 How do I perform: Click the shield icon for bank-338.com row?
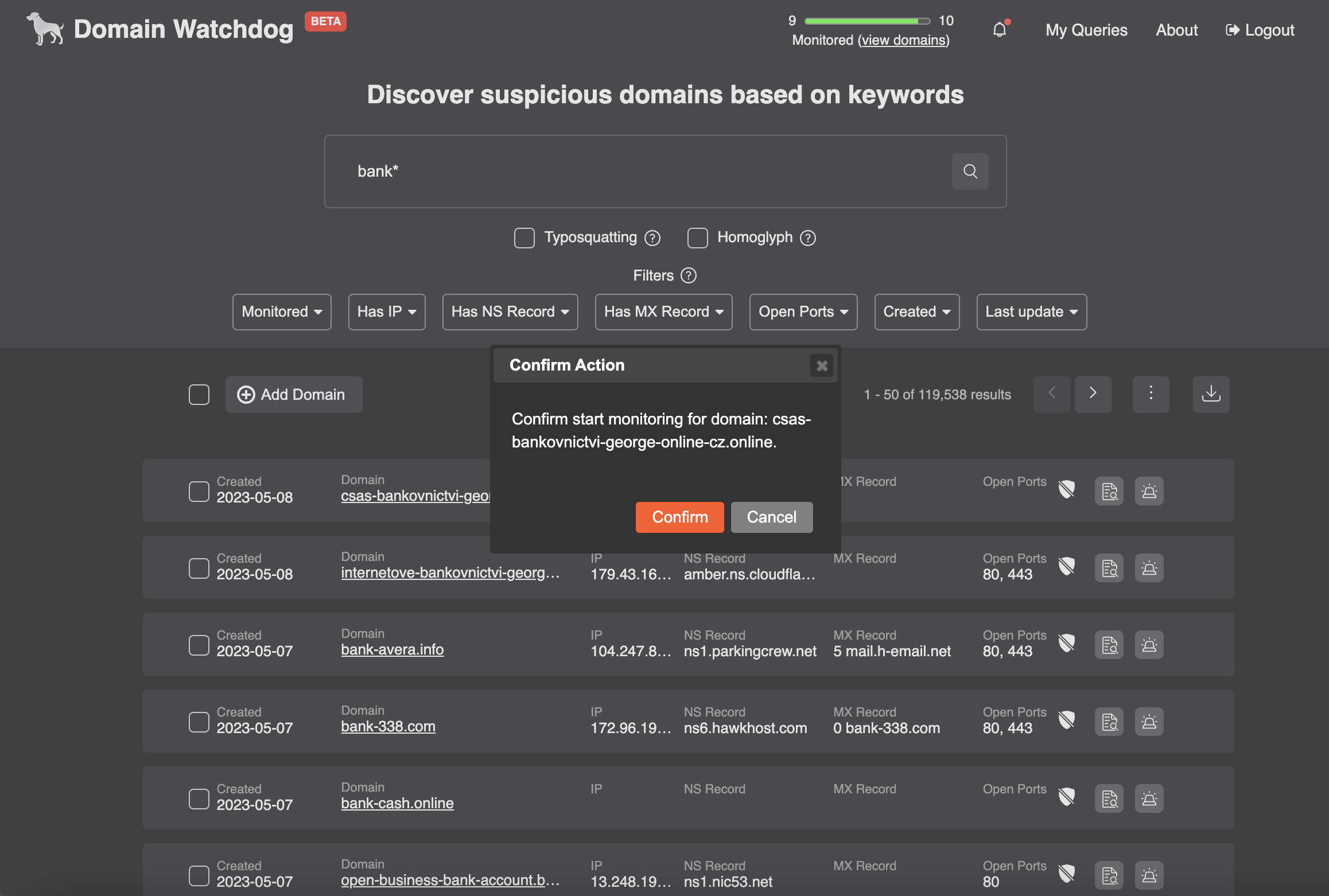pyautogui.click(x=1067, y=720)
